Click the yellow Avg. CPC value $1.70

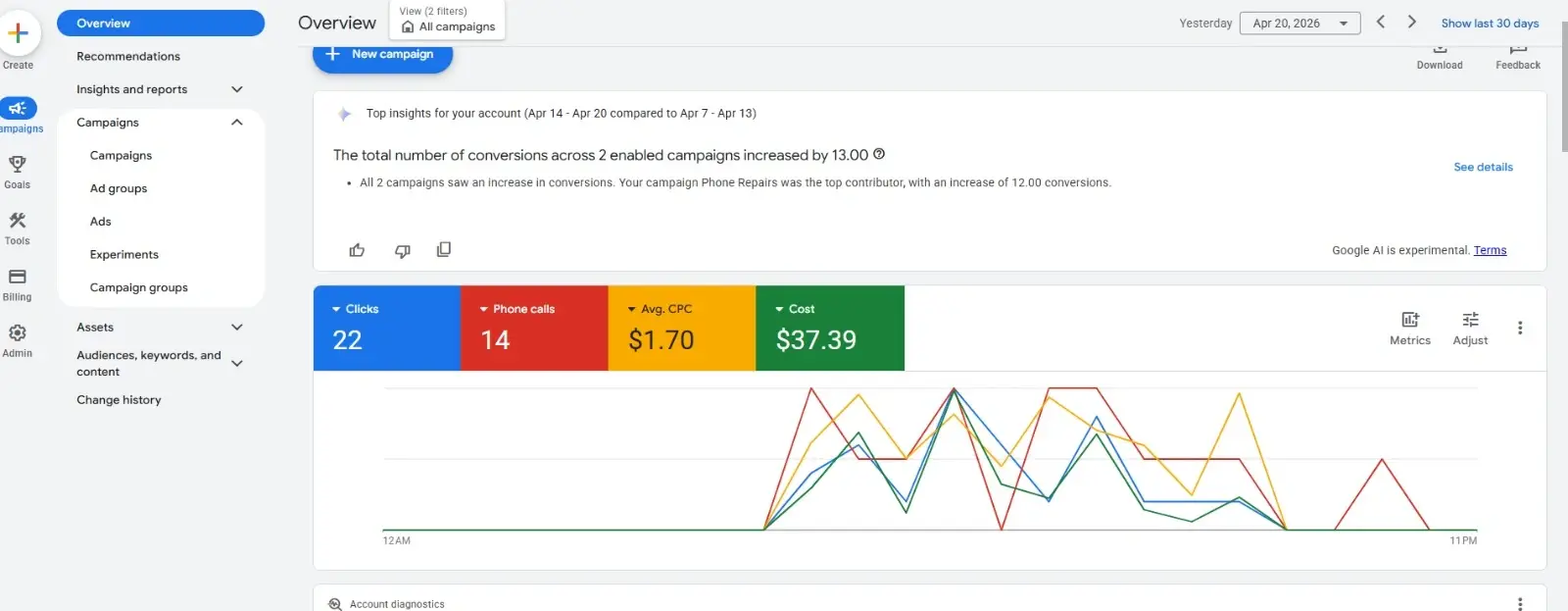click(x=661, y=340)
